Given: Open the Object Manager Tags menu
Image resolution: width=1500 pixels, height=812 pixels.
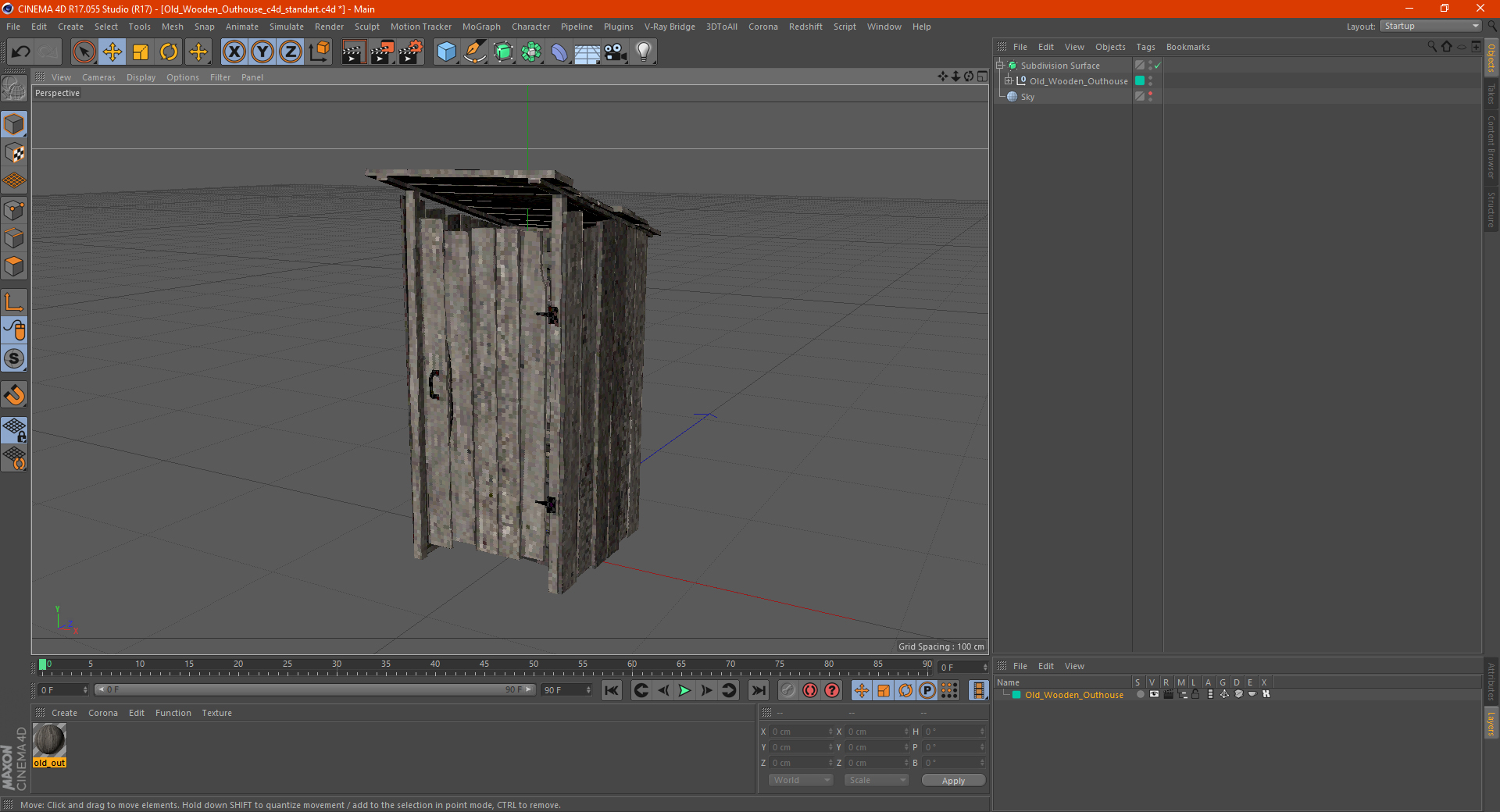Looking at the screenshot, I should [1145, 47].
